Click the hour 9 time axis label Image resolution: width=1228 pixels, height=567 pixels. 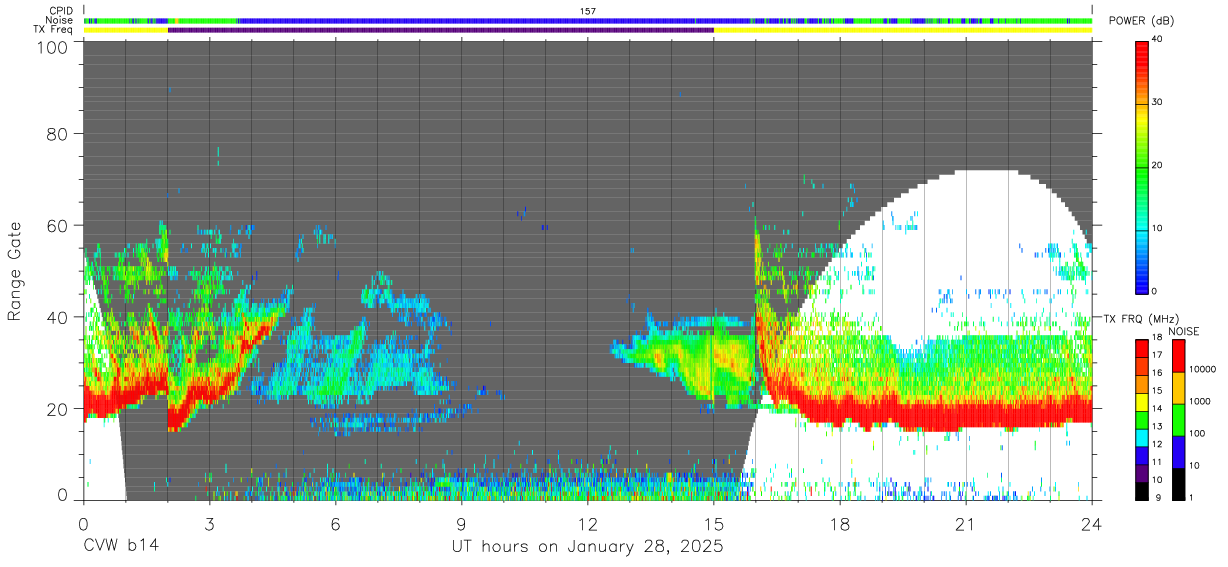point(461,523)
